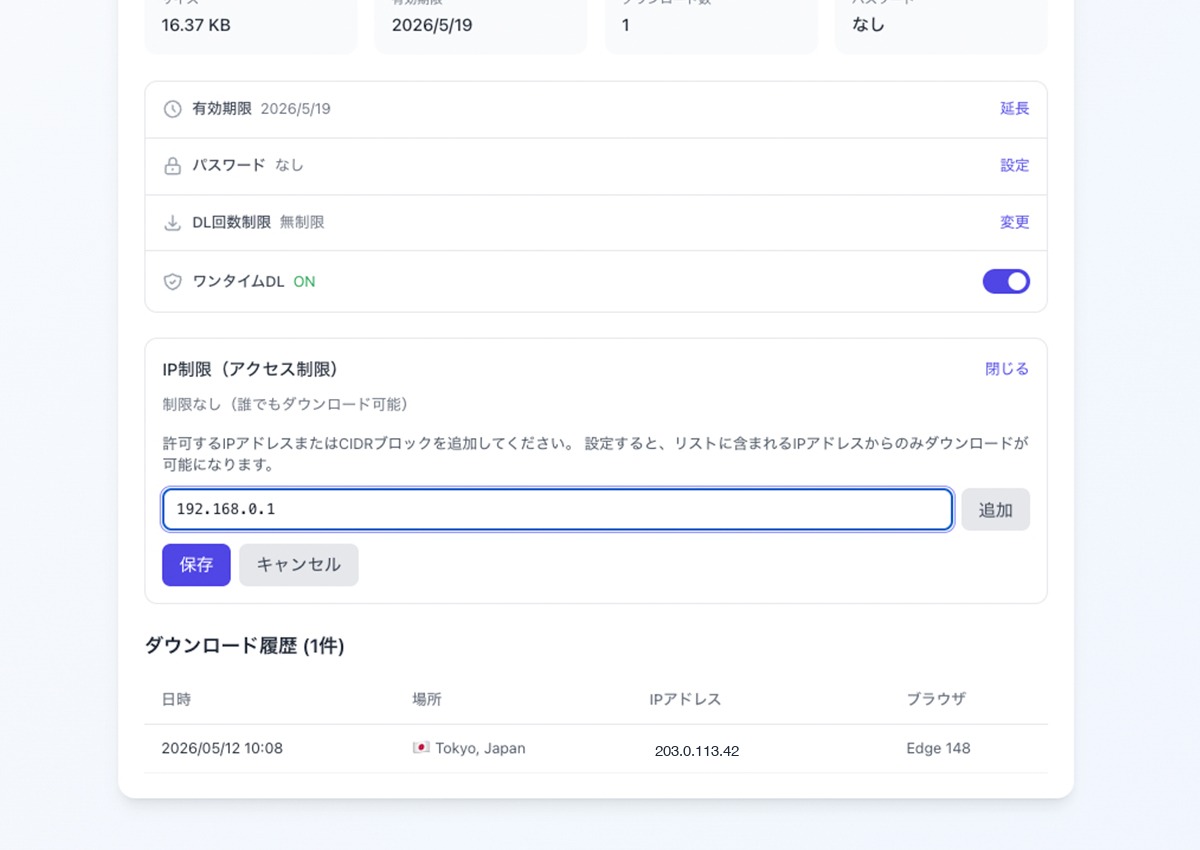Click 変更 for DL回数制限
The height and width of the screenshot is (850, 1200).
click(1015, 222)
